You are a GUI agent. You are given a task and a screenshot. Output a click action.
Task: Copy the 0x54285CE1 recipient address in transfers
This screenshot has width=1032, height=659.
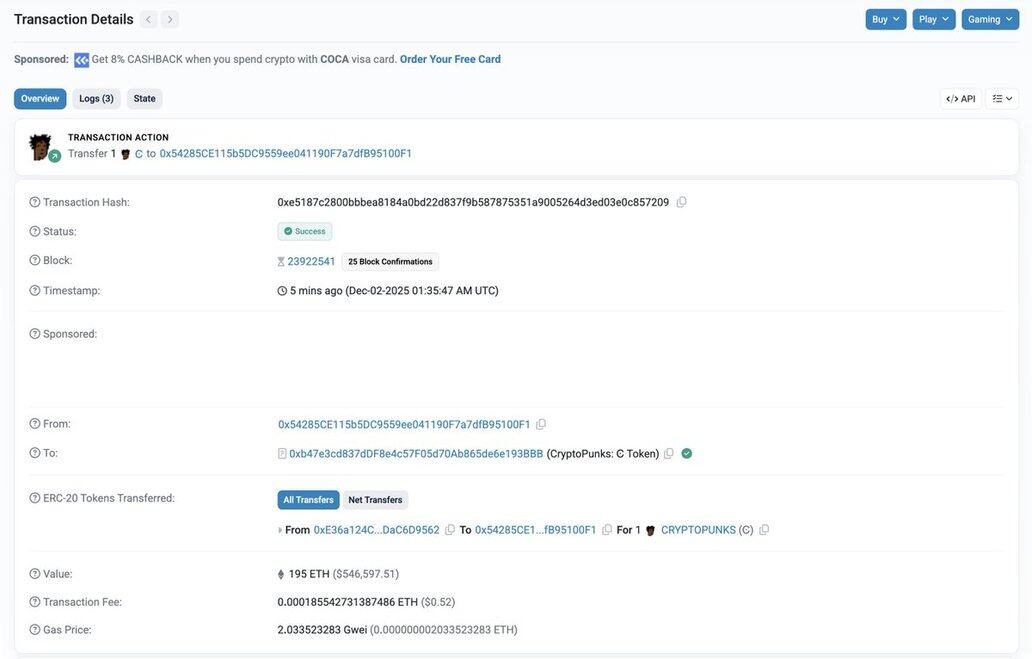[x=607, y=530]
